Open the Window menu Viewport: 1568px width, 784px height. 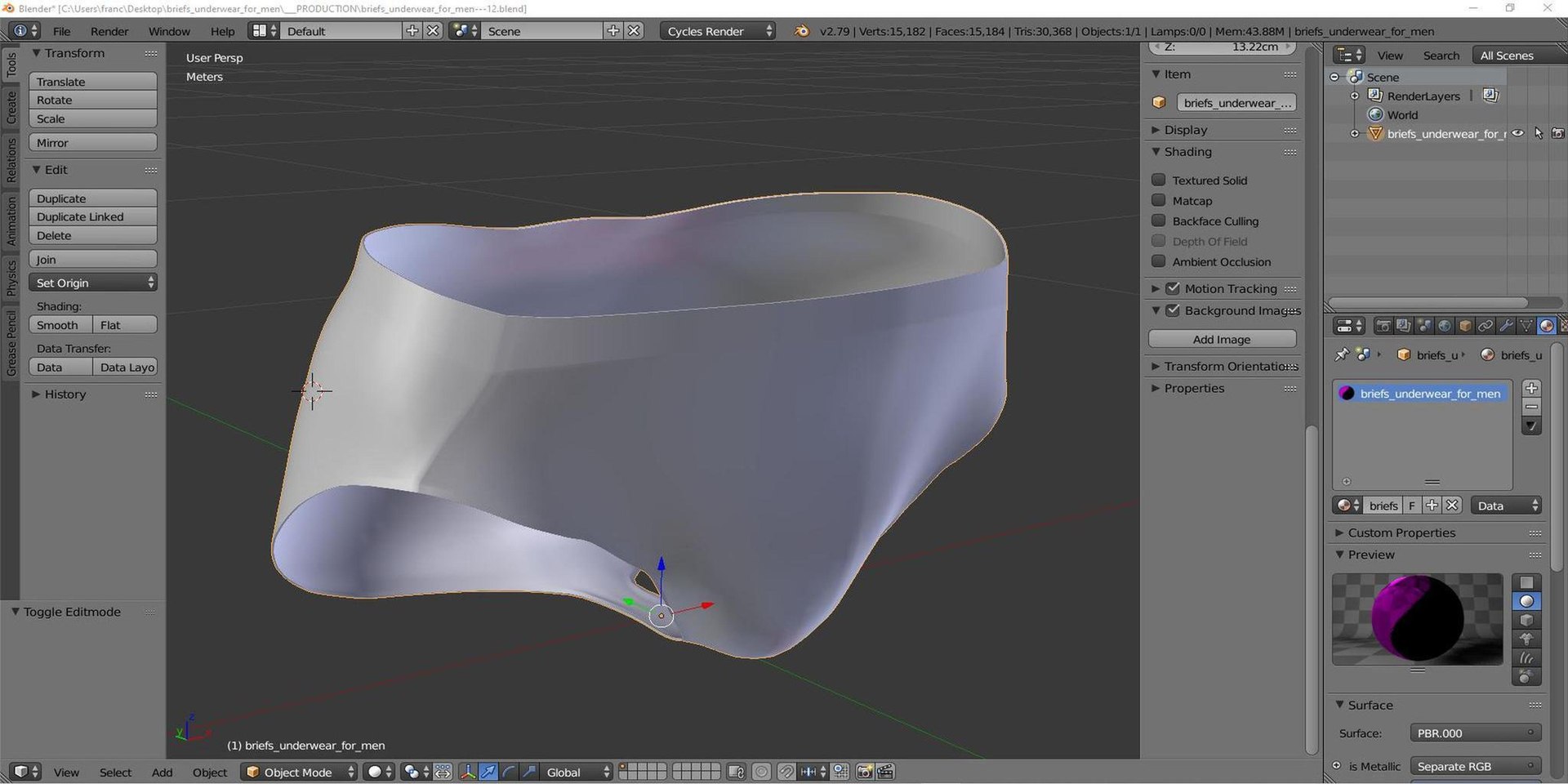169,31
